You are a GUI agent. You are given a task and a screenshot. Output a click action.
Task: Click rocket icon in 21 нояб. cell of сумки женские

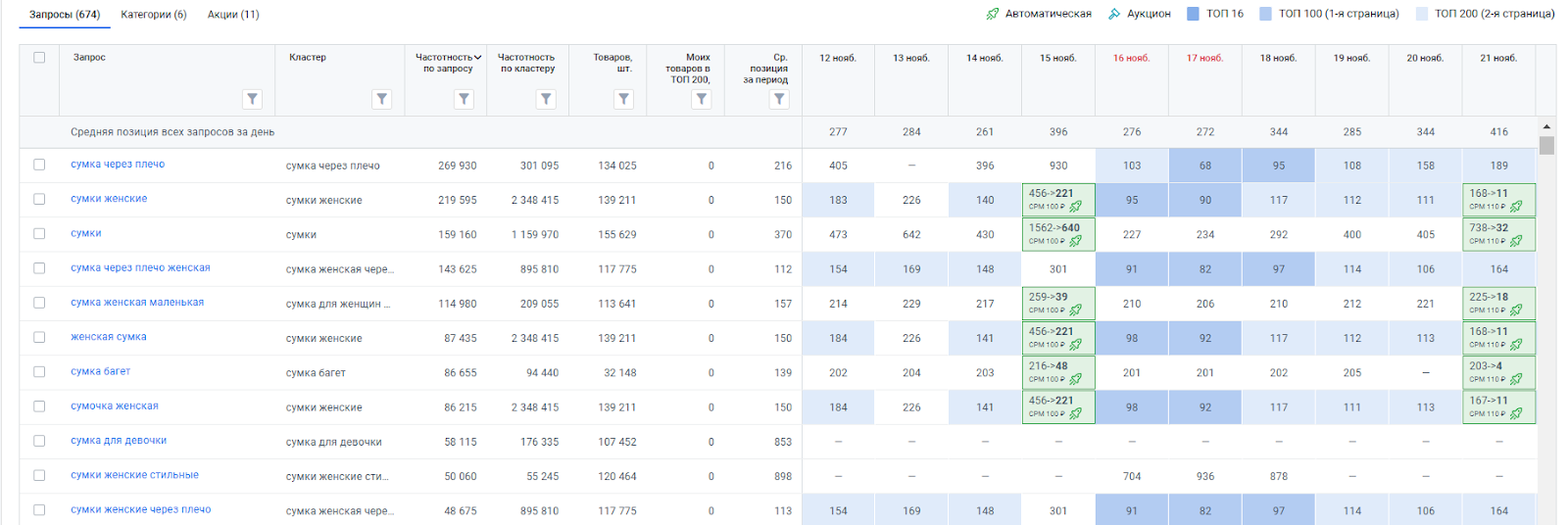[1516, 207]
